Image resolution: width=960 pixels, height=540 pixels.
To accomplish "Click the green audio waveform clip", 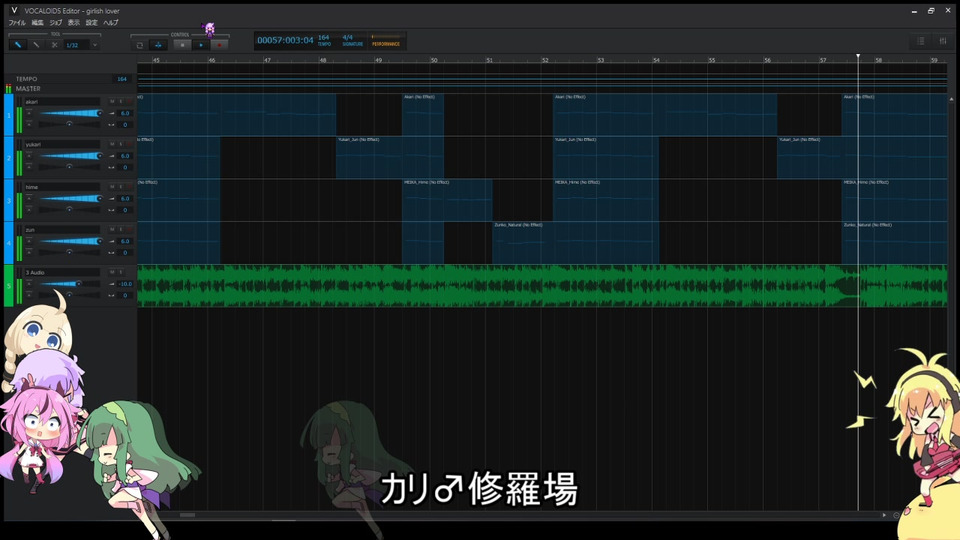I will point(542,285).
